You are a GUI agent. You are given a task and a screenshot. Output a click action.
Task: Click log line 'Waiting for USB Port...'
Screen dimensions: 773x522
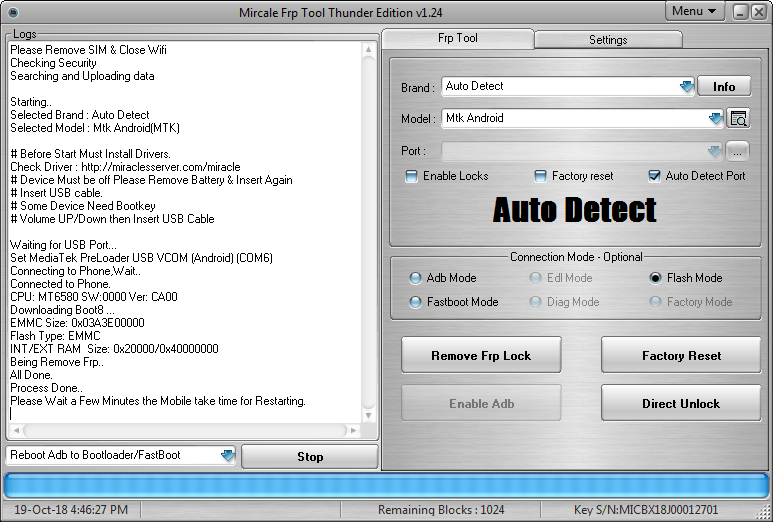pos(63,244)
